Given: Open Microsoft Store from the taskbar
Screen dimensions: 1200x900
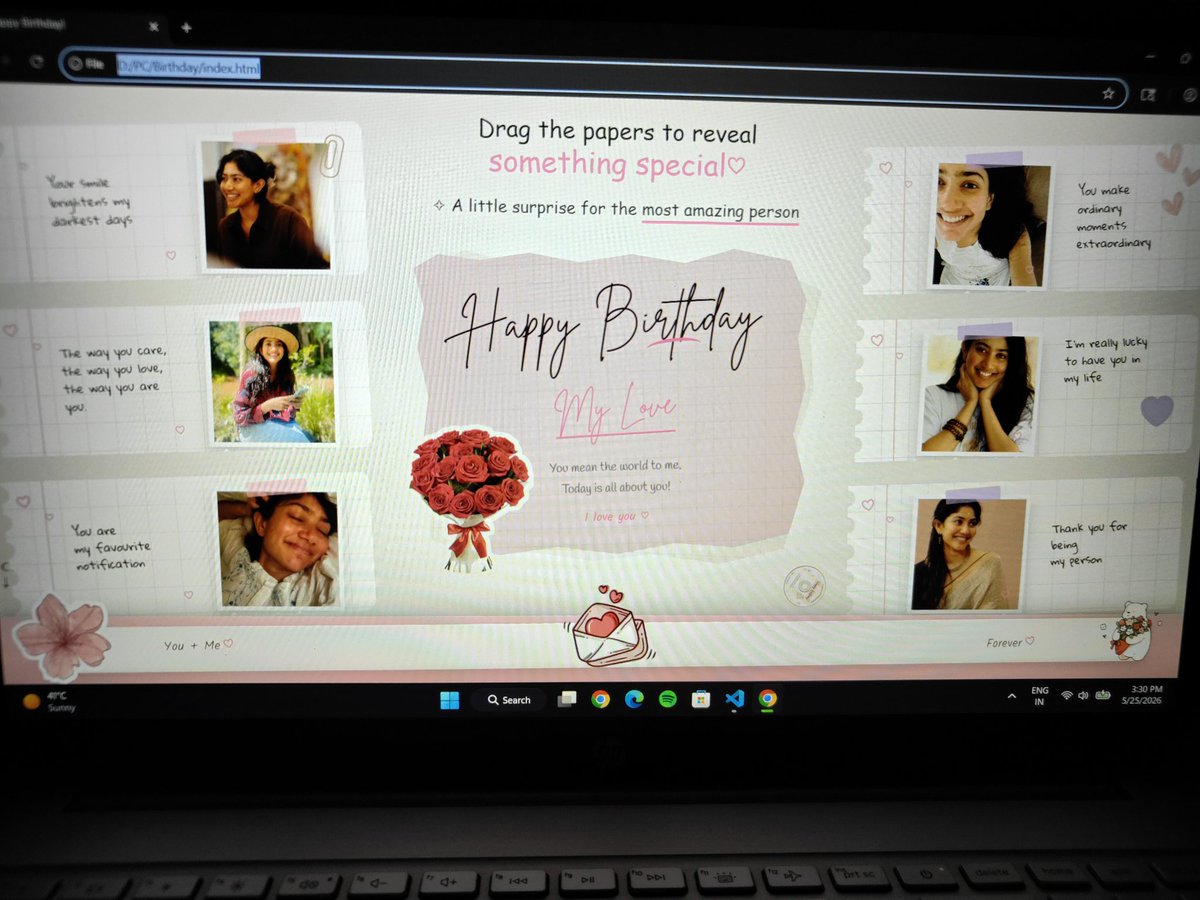Looking at the screenshot, I should pyautogui.click(x=701, y=700).
